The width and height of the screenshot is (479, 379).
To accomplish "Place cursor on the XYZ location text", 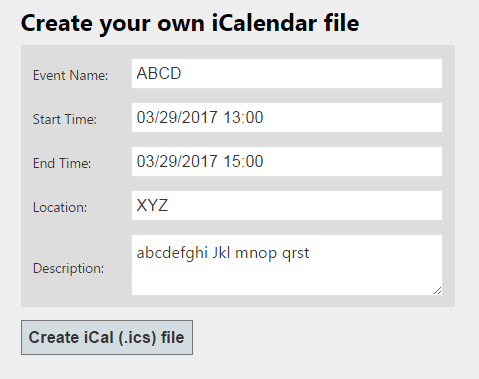I will [x=152, y=205].
